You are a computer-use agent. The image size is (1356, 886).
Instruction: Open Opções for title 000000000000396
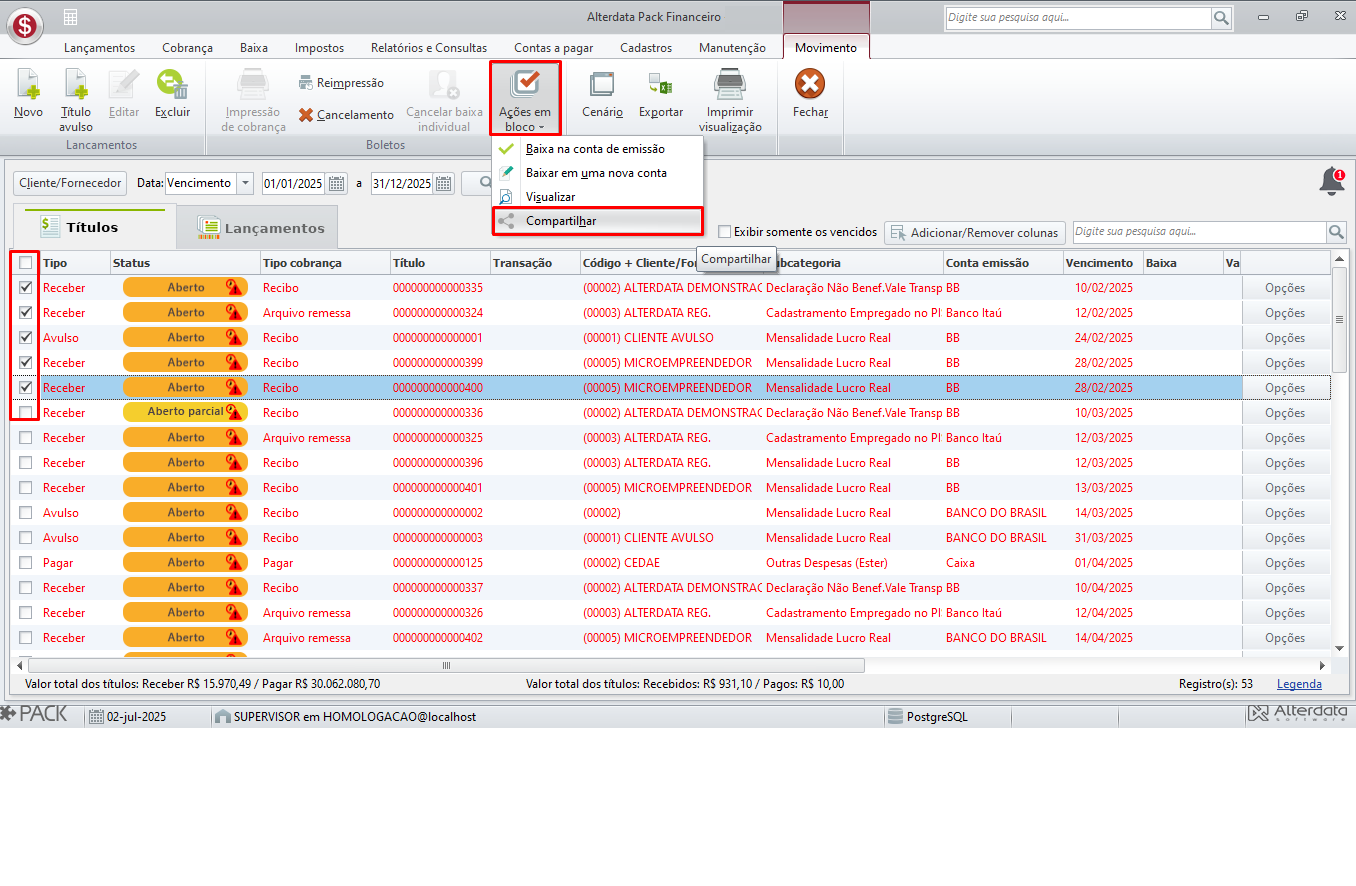pyautogui.click(x=1285, y=463)
